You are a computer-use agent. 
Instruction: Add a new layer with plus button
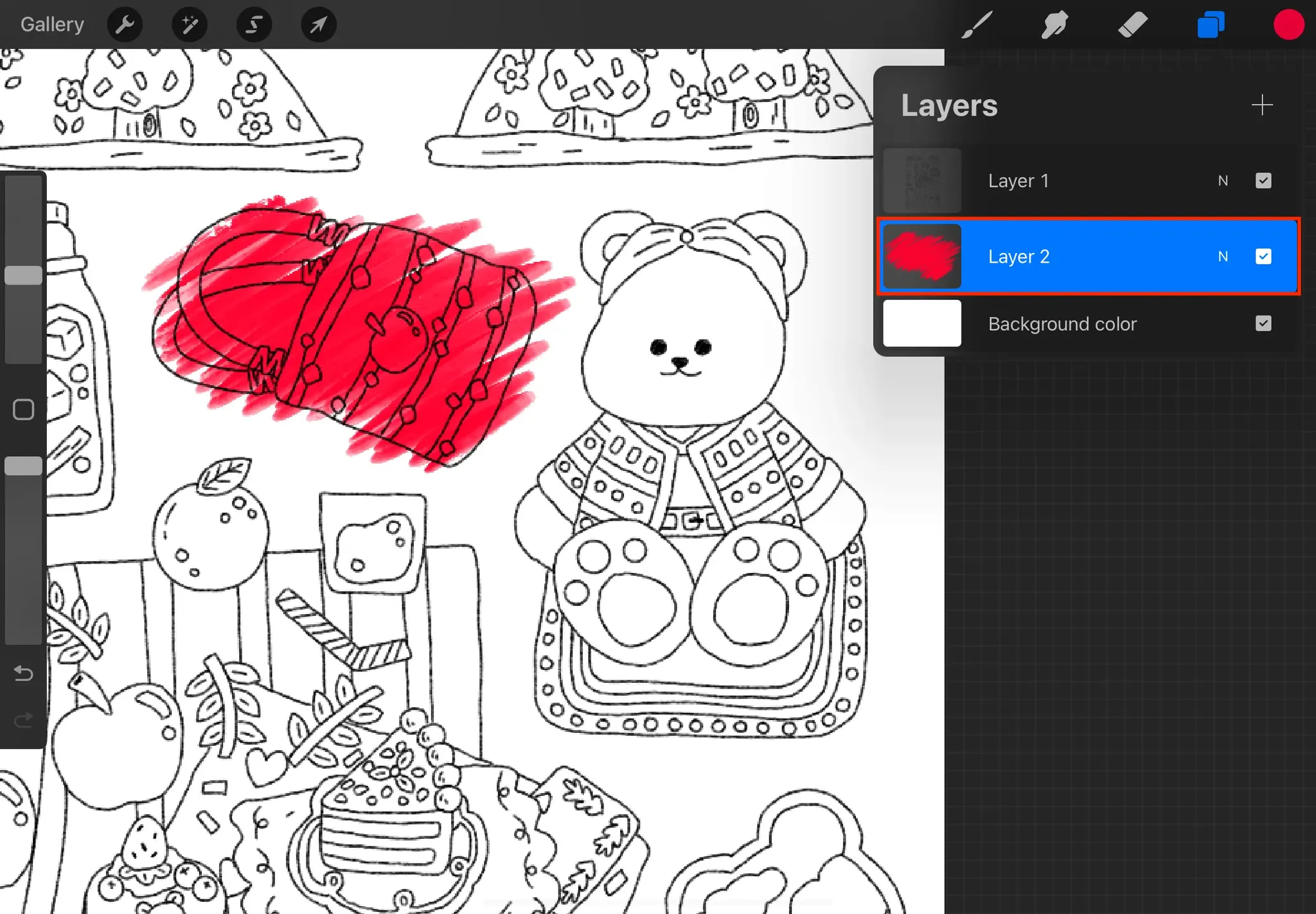(1262, 105)
